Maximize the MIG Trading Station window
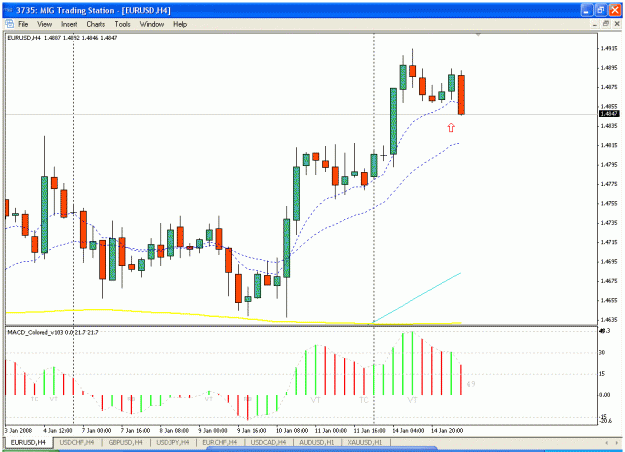Viewport: 625px width, 452px height. click(600, 10)
